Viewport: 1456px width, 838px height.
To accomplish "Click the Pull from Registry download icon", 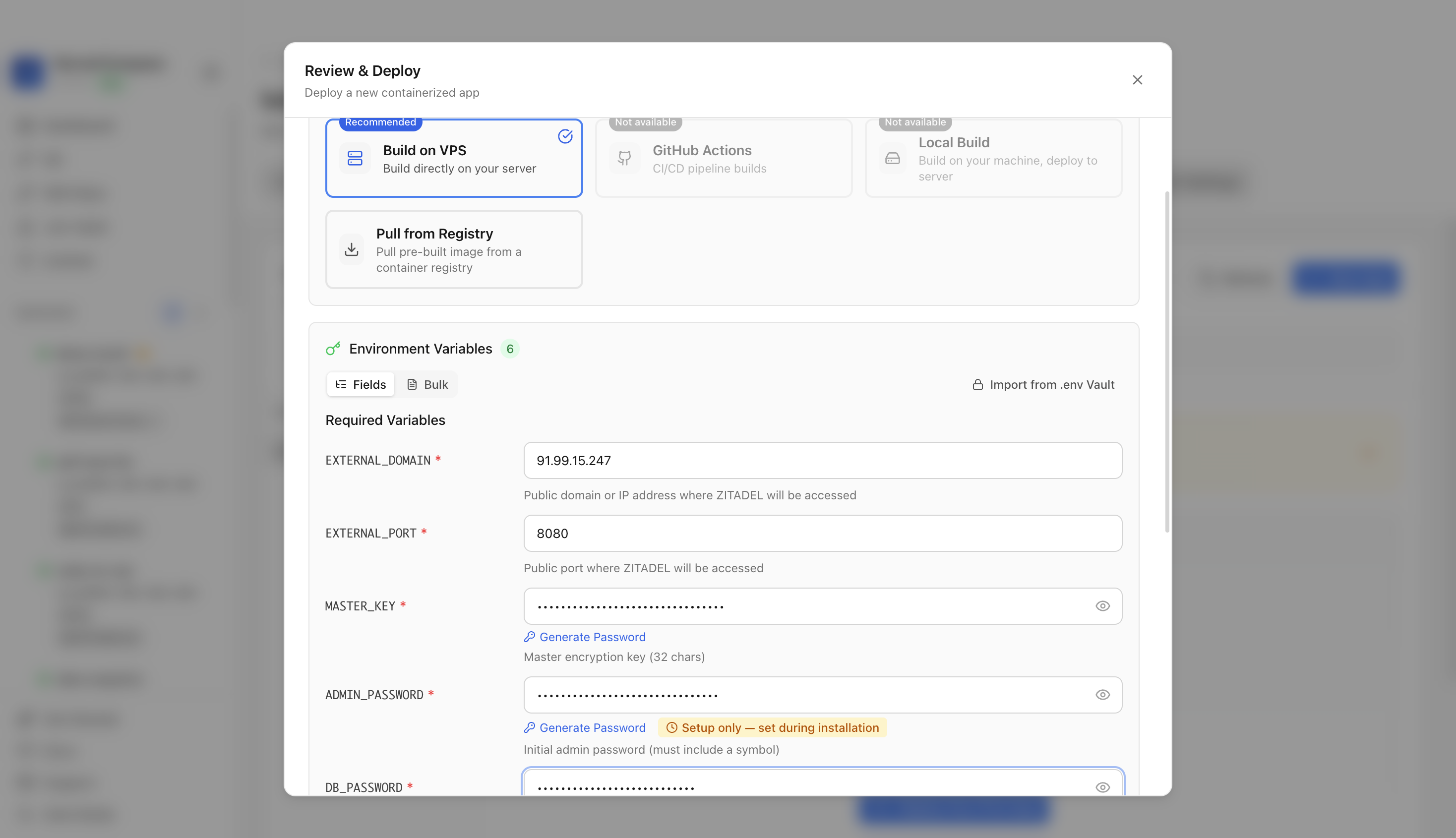I will [x=352, y=249].
